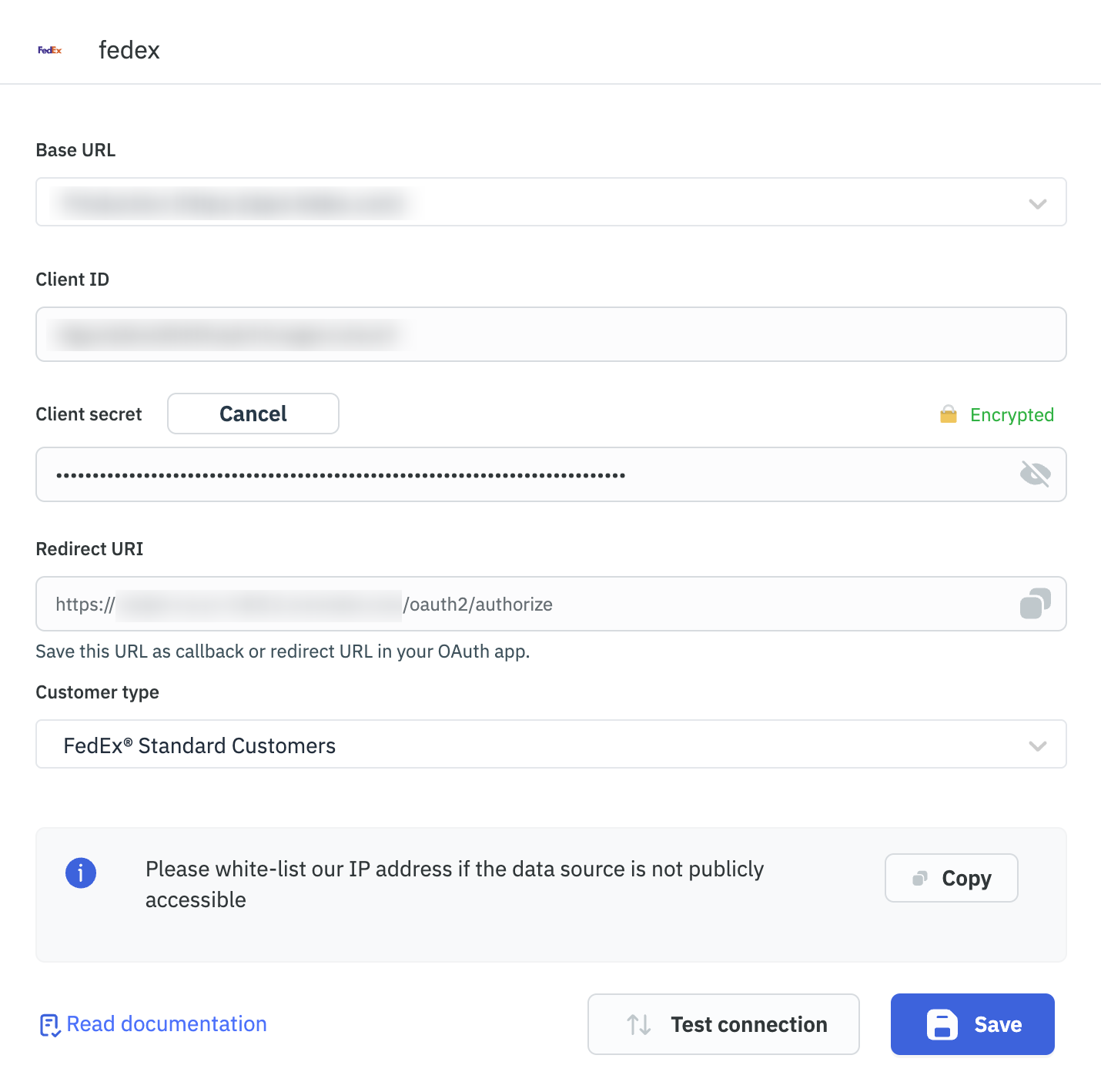Image resolution: width=1101 pixels, height=1092 pixels.
Task: Click the fedex title in the header
Action: pyautogui.click(x=128, y=49)
